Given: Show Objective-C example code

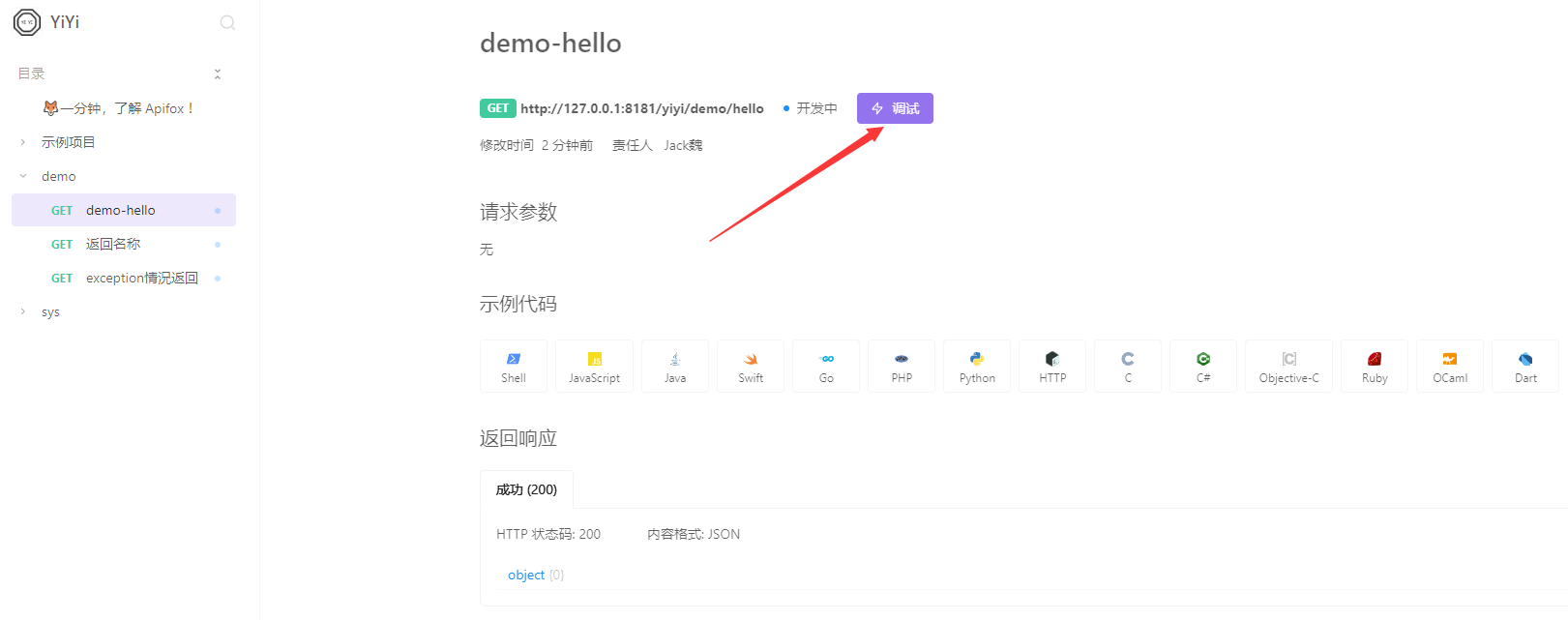Looking at the screenshot, I should 1288,366.
